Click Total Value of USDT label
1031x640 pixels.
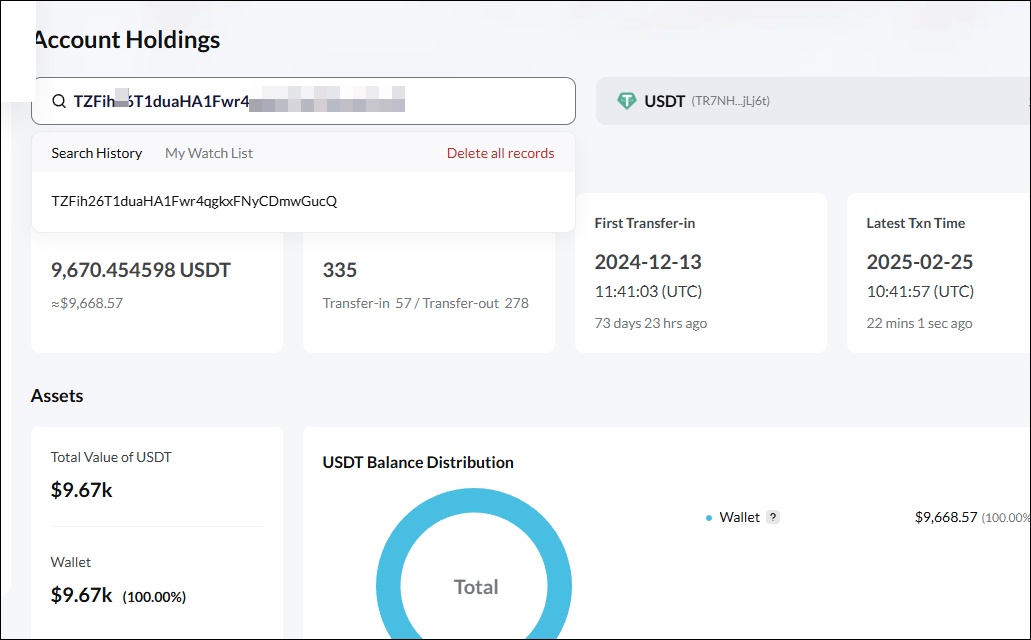pos(111,457)
